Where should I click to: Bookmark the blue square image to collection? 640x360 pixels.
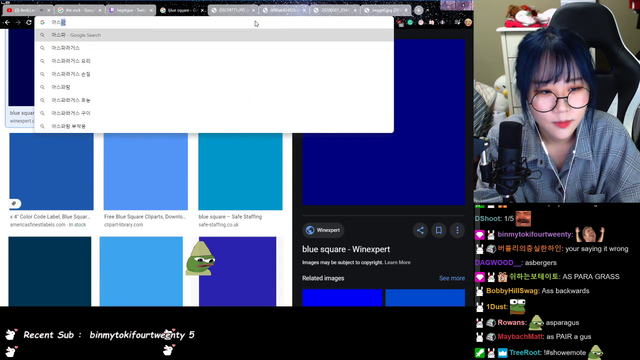coord(439,230)
